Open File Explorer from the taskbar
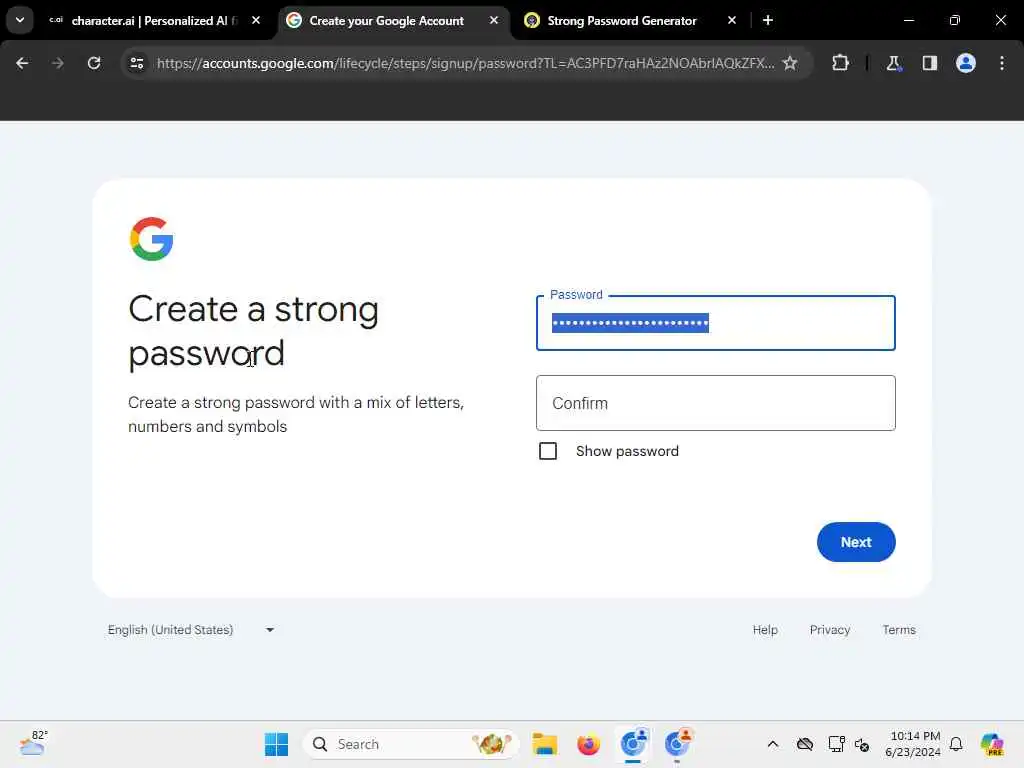The width and height of the screenshot is (1024, 768). (544, 744)
